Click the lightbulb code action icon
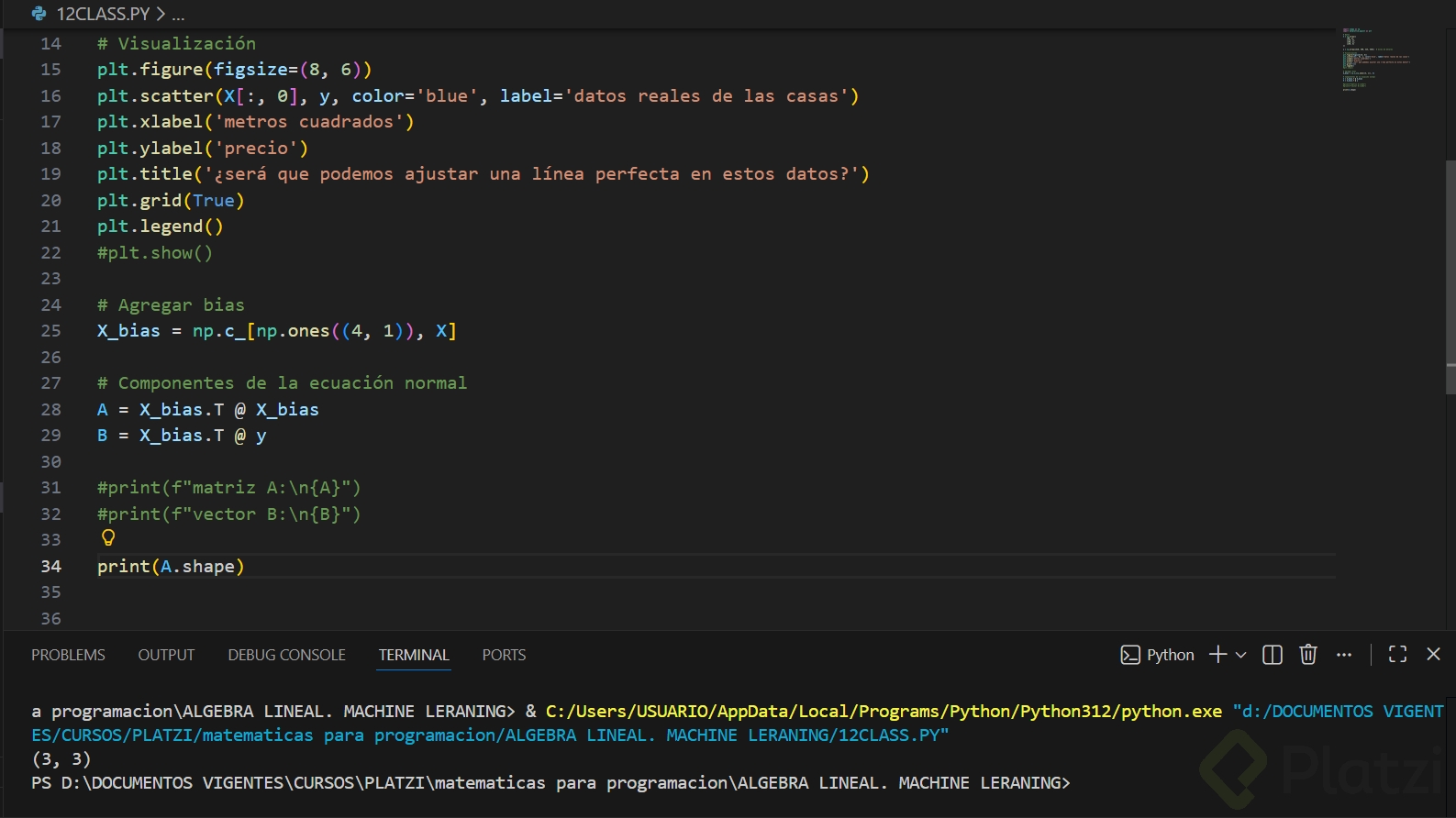 tap(108, 538)
